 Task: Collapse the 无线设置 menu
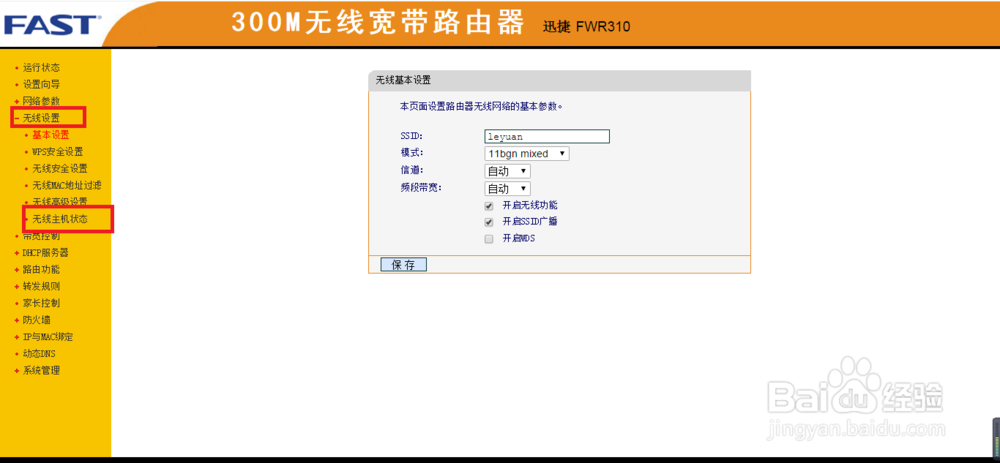[x=41, y=118]
